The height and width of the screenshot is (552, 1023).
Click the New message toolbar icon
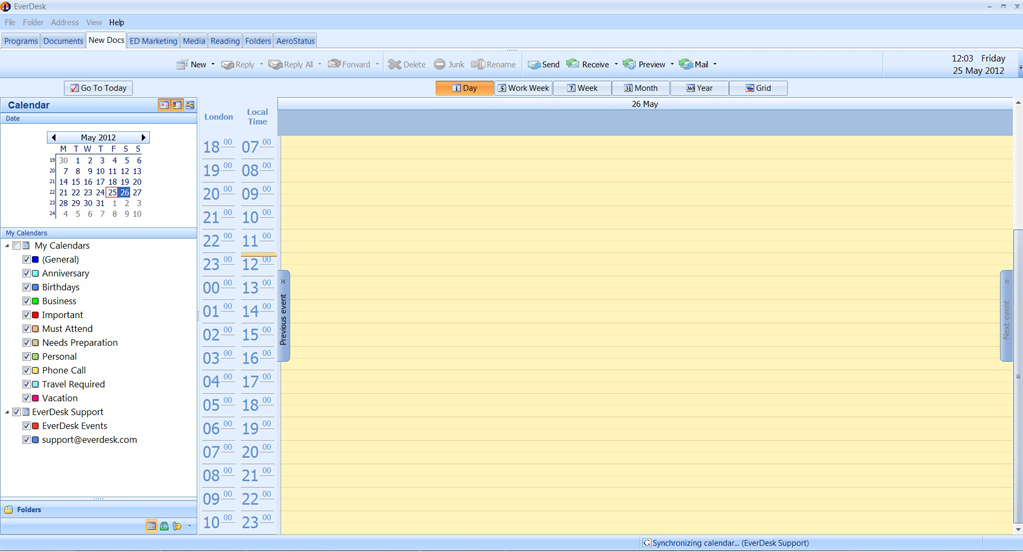pyautogui.click(x=182, y=64)
